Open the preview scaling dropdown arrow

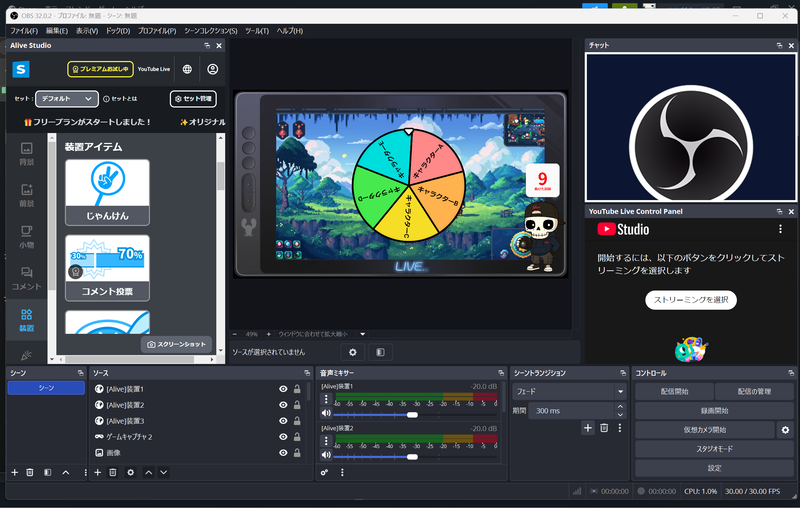pyautogui.click(x=363, y=334)
